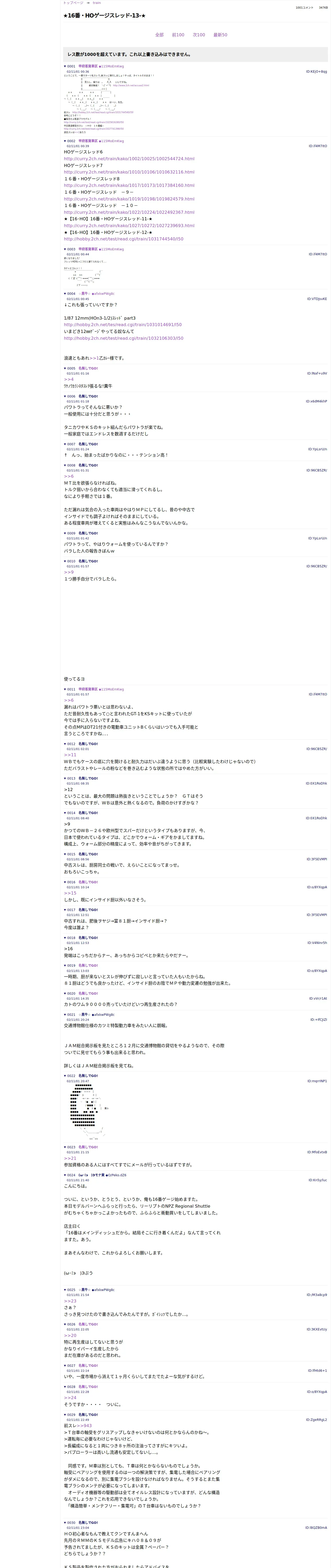Click the 02/11/01 21:40 timestamp on post 0024
Screen dimensions: 336x1568
pyautogui.click(x=77, y=1180)
